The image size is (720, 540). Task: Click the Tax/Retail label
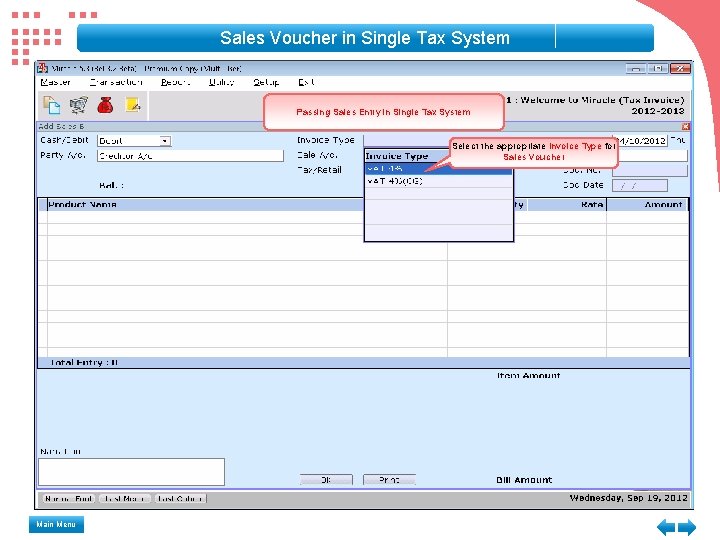[x=319, y=170]
